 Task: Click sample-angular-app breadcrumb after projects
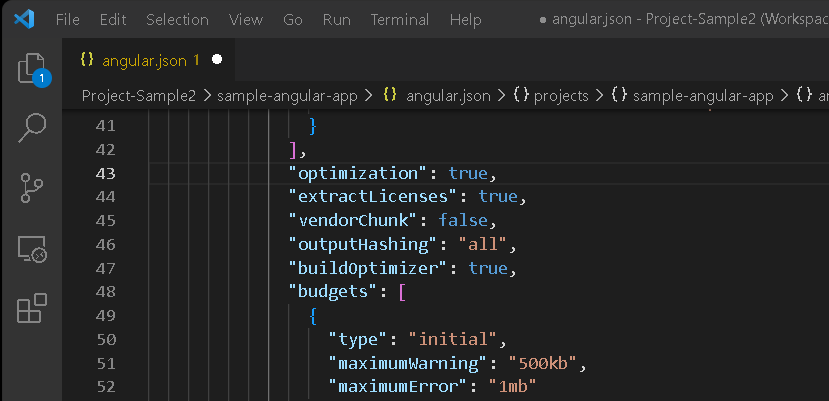703,96
